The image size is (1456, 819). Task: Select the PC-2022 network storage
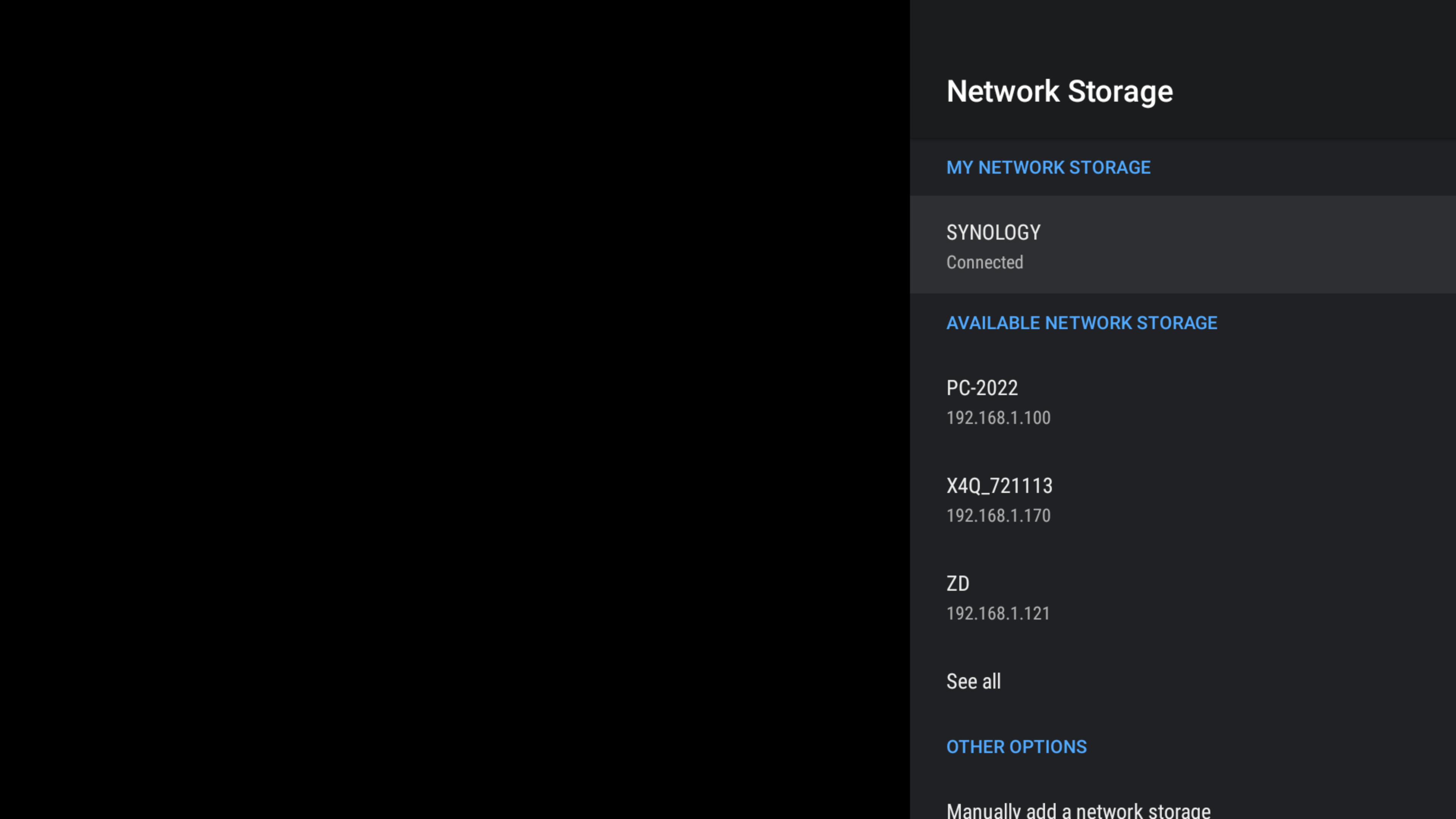click(x=982, y=388)
